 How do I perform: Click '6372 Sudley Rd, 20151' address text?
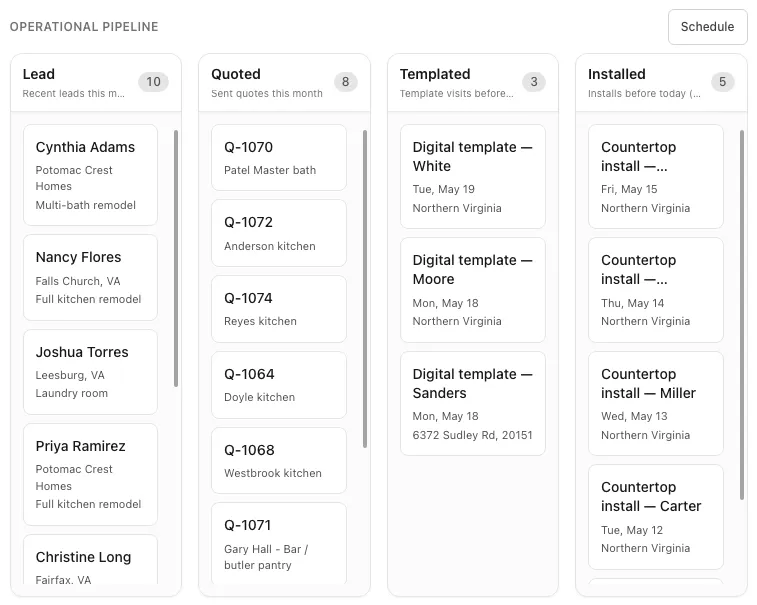pyautogui.click(x=472, y=435)
